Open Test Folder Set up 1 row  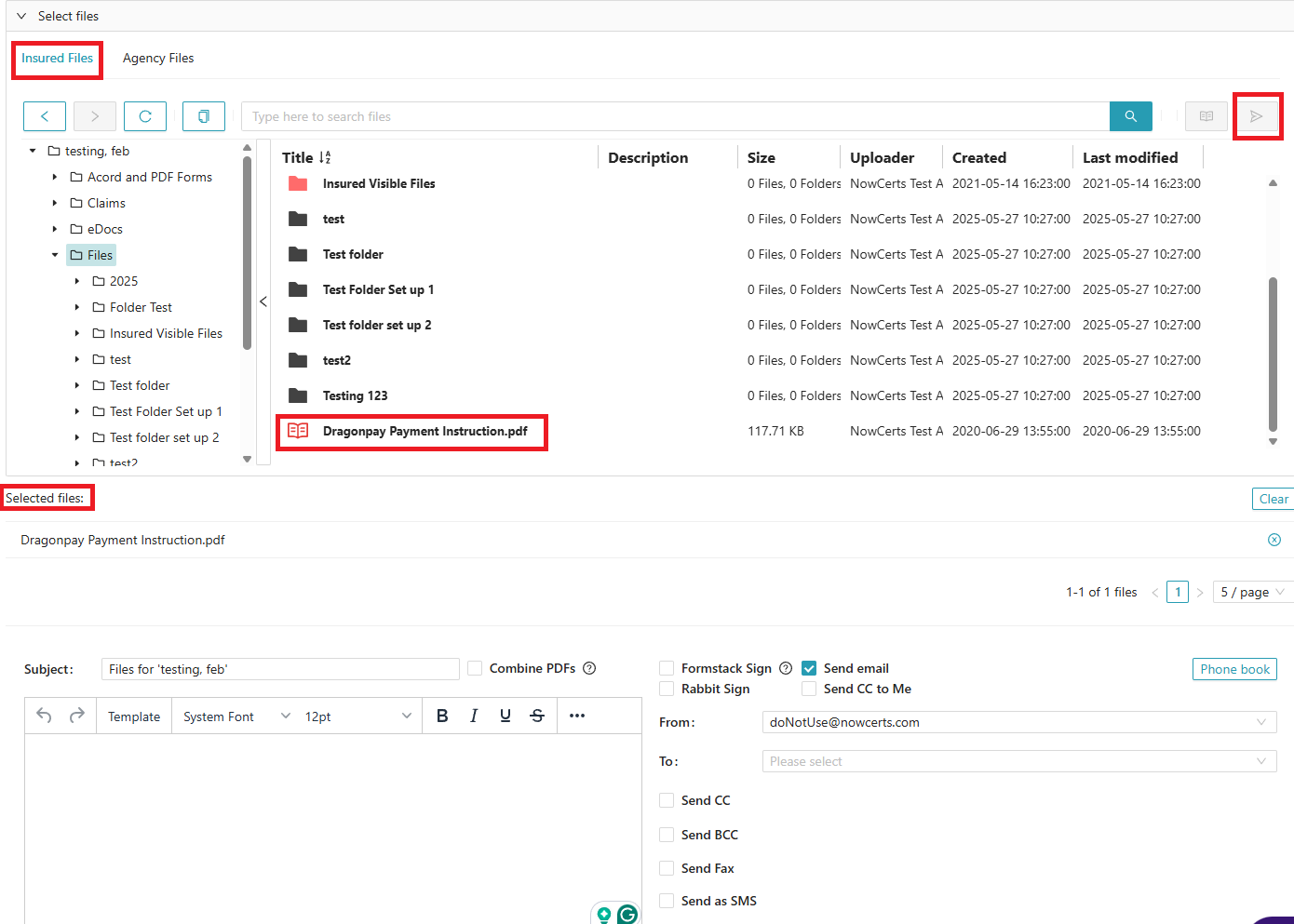378,289
